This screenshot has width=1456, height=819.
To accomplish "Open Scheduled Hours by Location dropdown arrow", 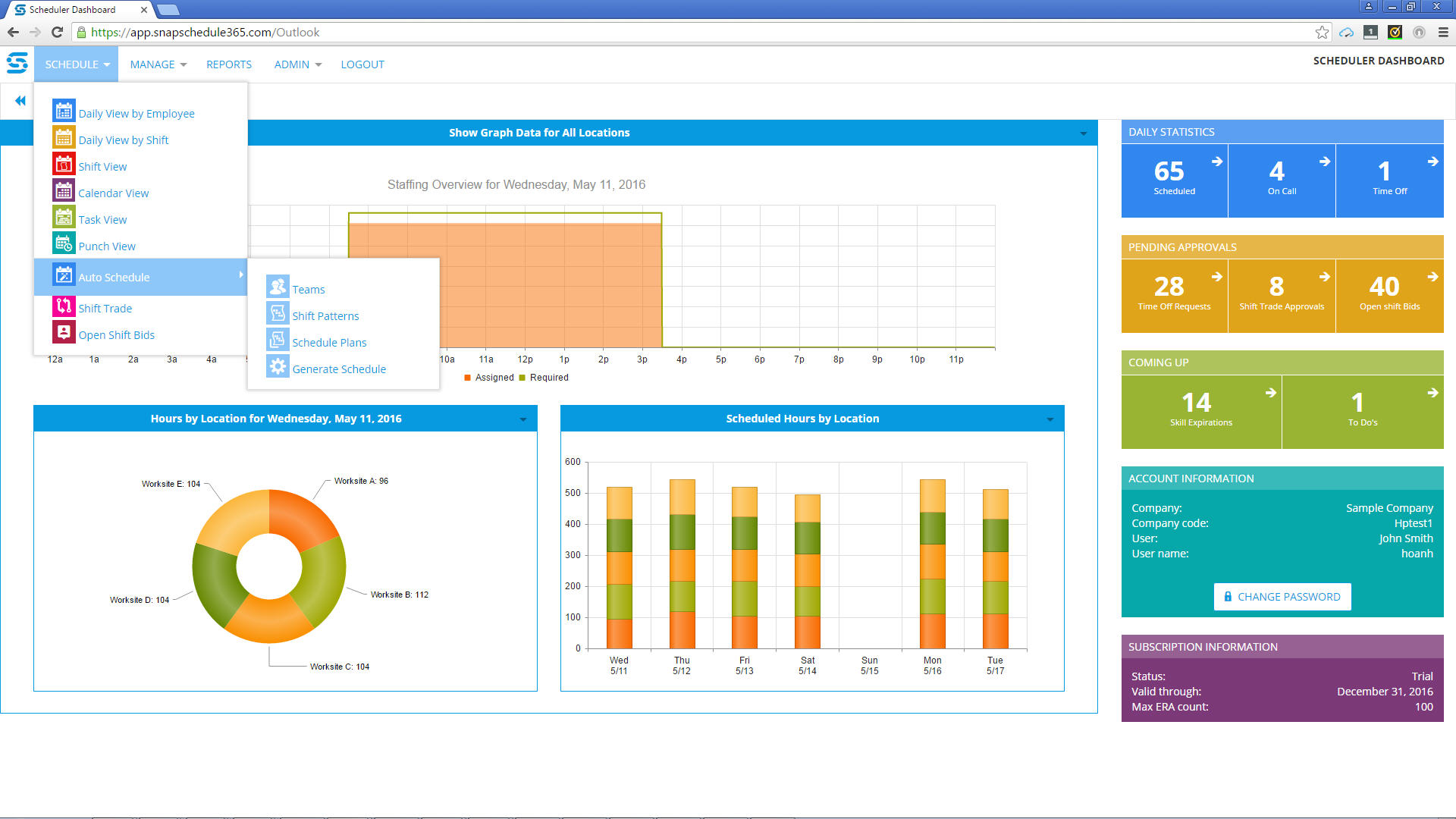I will coord(1050,419).
